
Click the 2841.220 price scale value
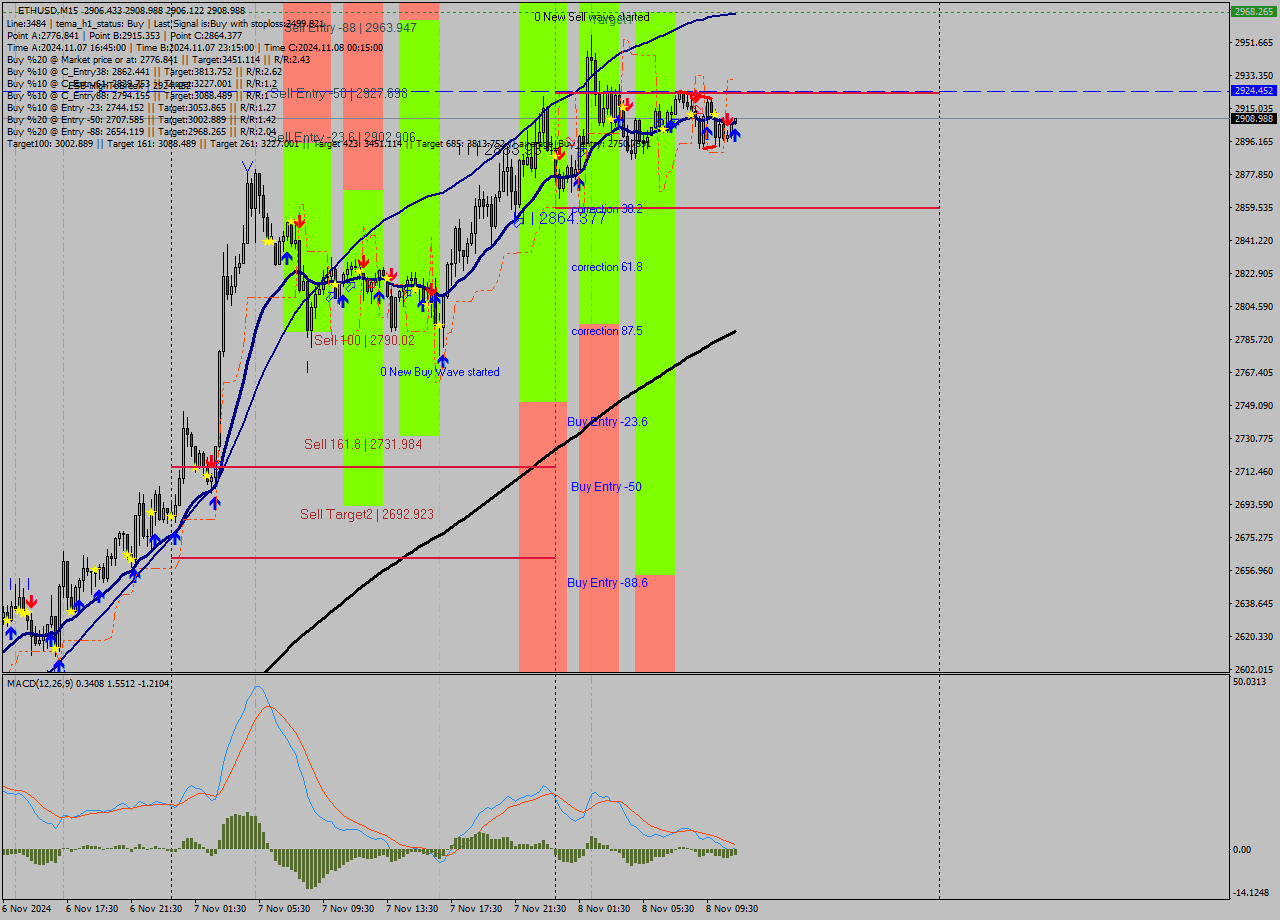(x=1254, y=240)
